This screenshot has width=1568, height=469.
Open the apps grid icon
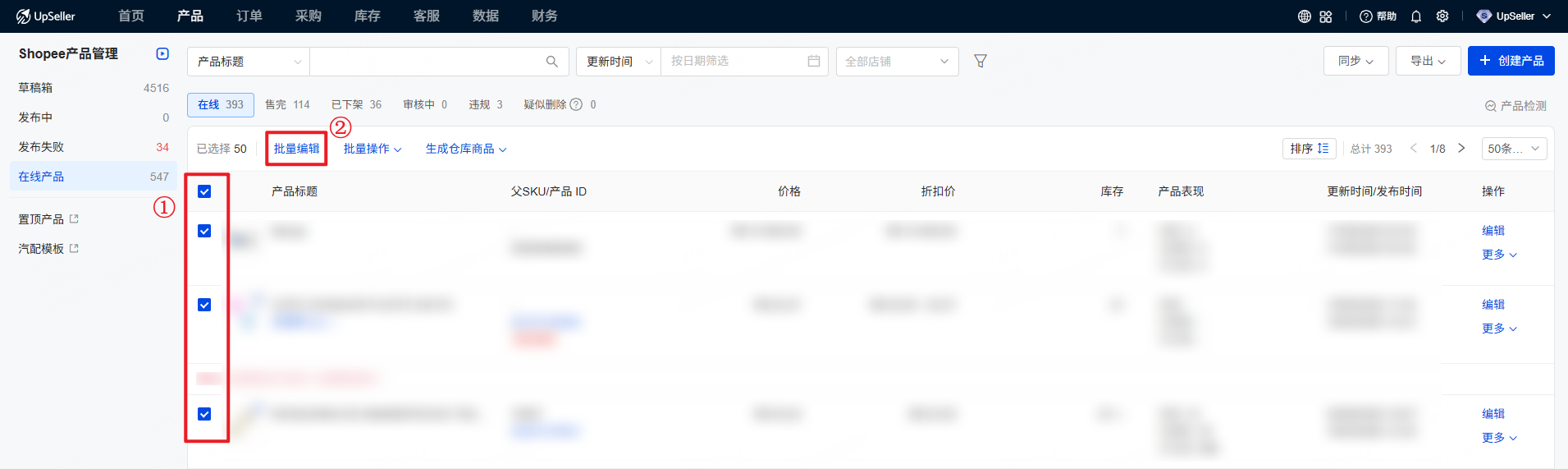1326,16
